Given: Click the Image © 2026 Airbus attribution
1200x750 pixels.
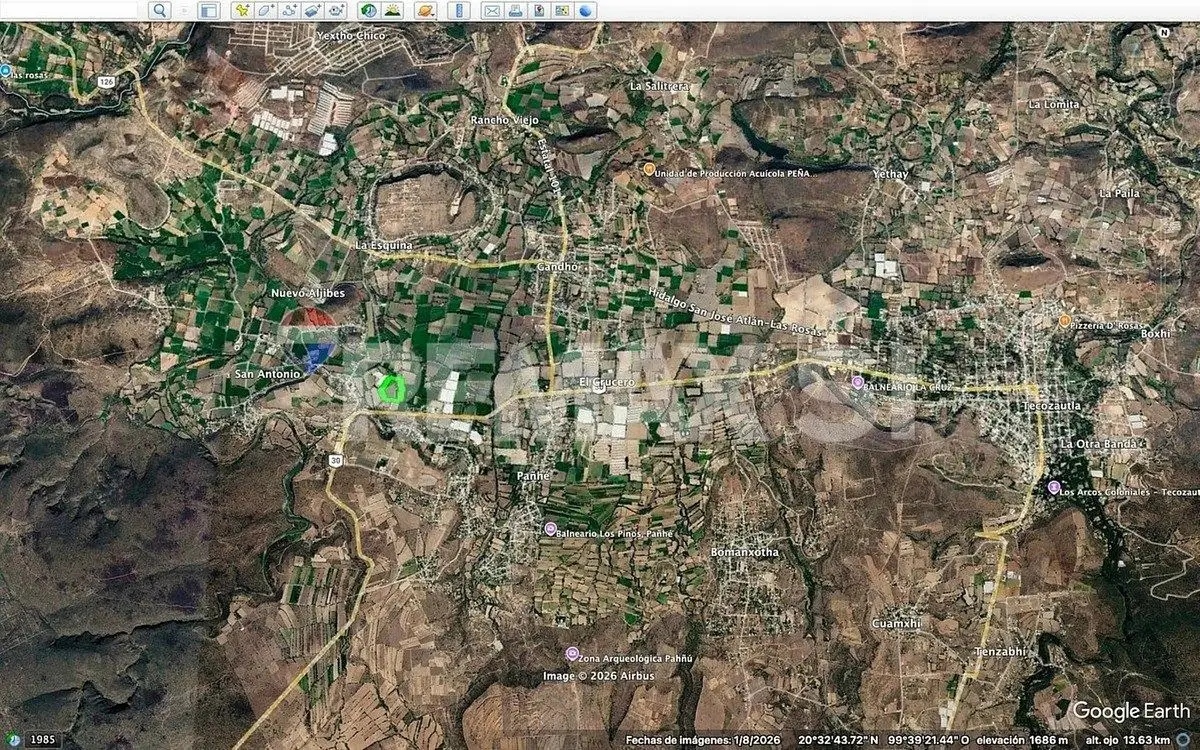Looking at the screenshot, I should 599,676.
